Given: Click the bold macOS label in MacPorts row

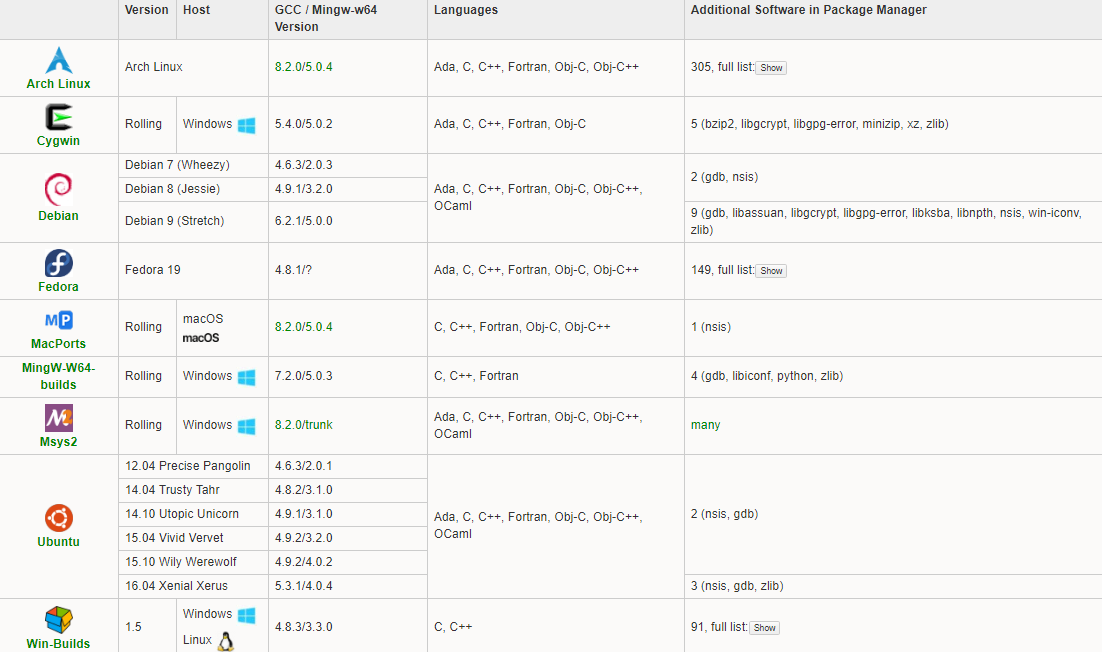Looking at the screenshot, I should pyautogui.click(x=201, y=338).
